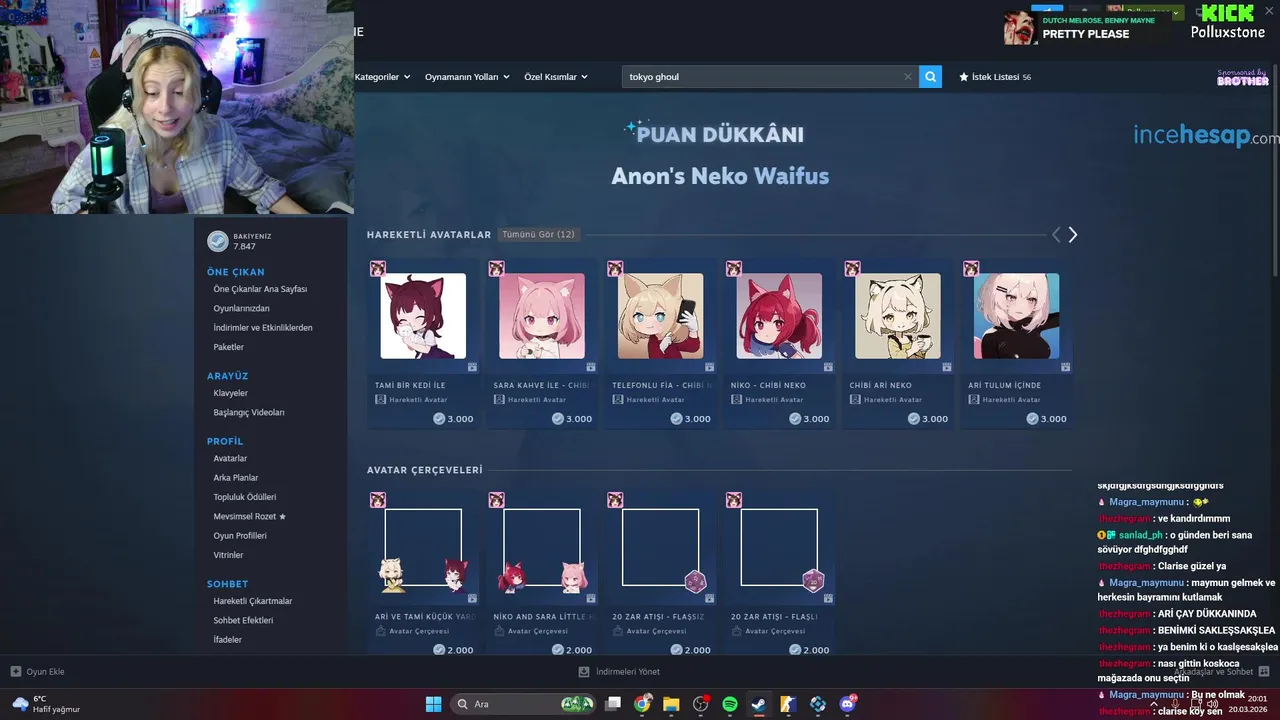The image size is (1280, 720).
Task: Click the search magnifier button
Action: (930, 77)
